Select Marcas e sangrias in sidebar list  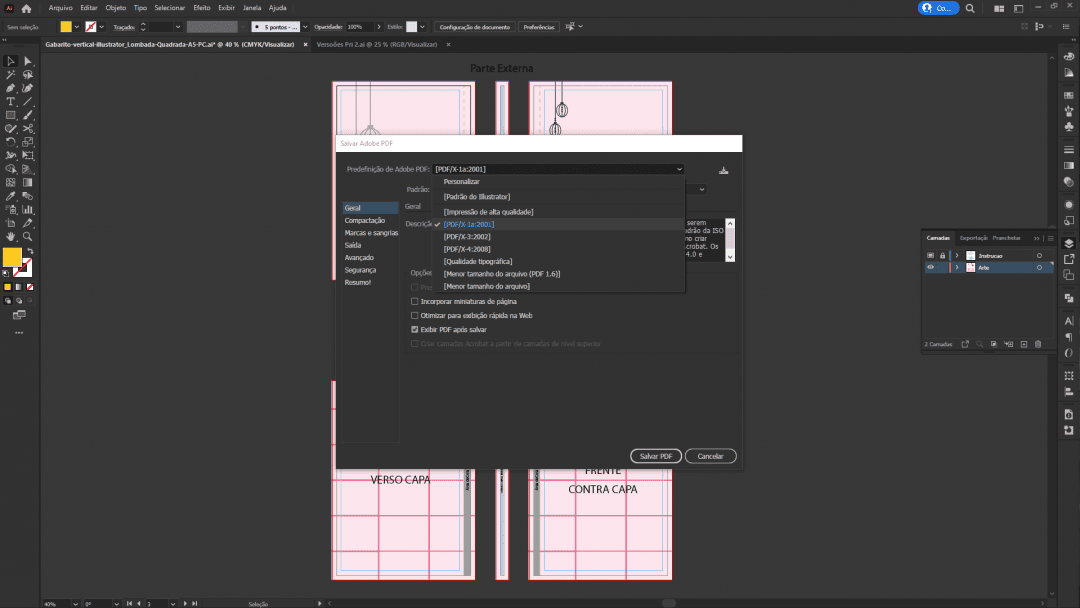pos(371,233)
